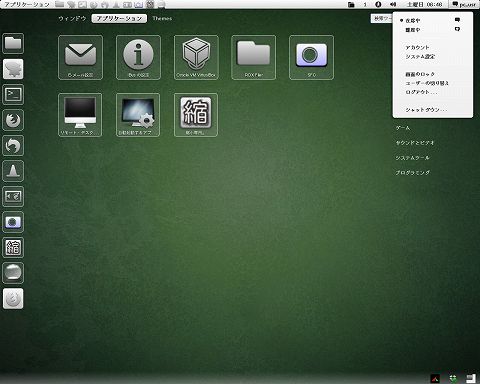
Task: Filter apps by システムツール category
Action: (413, 158)
